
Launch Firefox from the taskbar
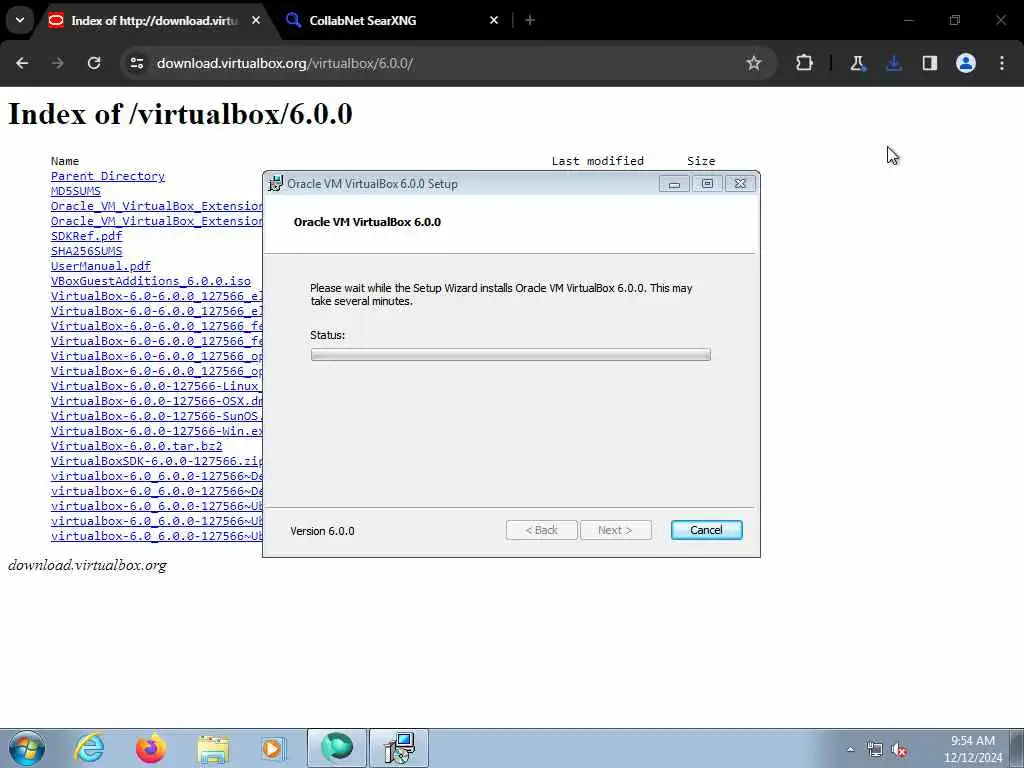(151, 748)
